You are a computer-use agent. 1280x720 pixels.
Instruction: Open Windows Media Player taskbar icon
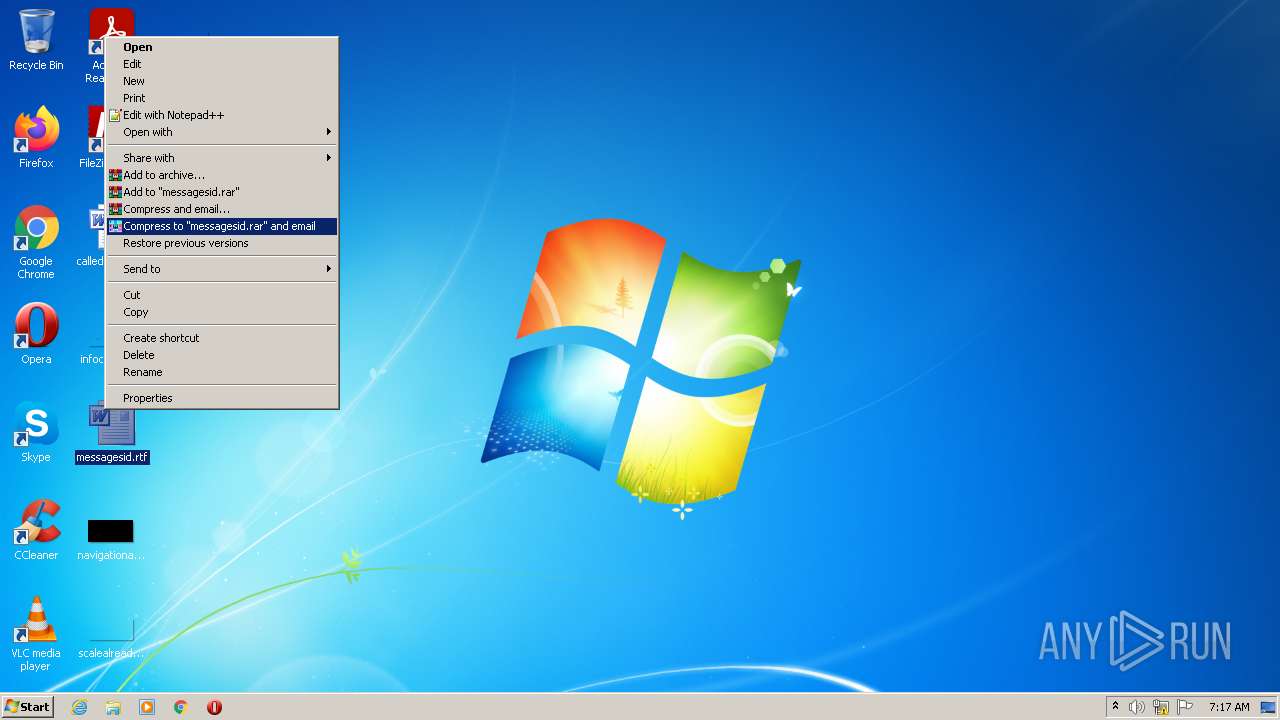pyautogui.click(x=147, y=707)
